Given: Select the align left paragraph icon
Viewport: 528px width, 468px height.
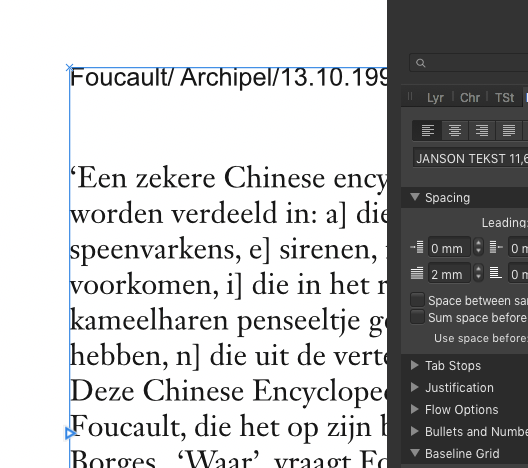Looking at the screenshot, I should click(x=427, y=130).
